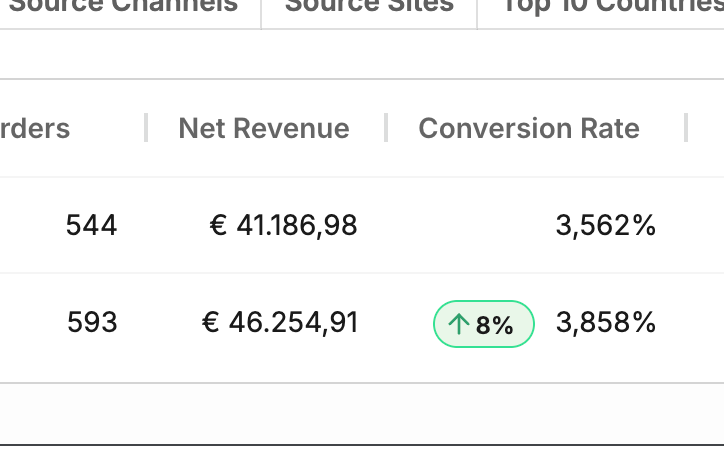
Task: Click divider between Net Revenue and Conversion Rate
Action: (386, 128)
